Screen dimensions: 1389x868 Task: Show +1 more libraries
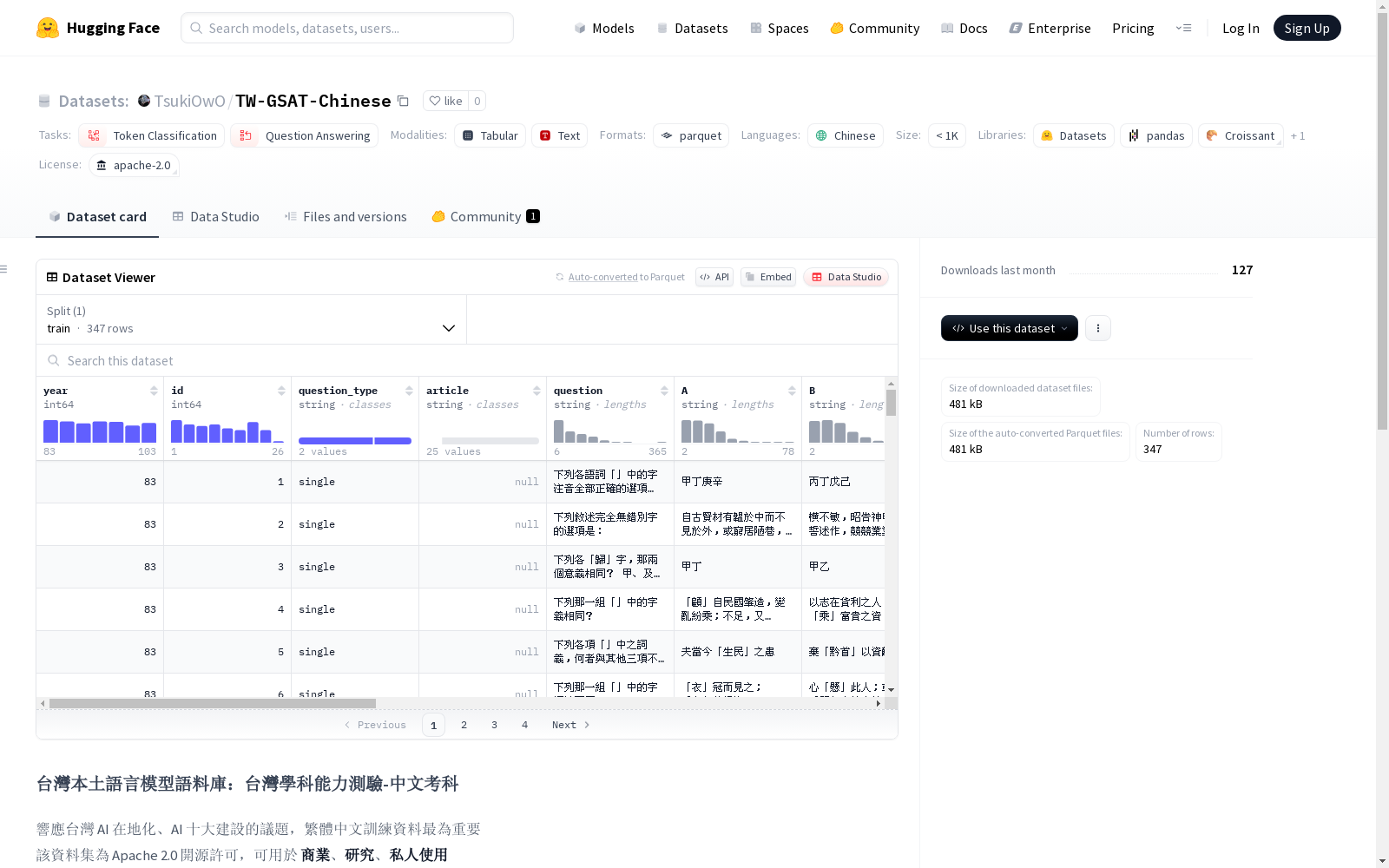click(1298, 135)
